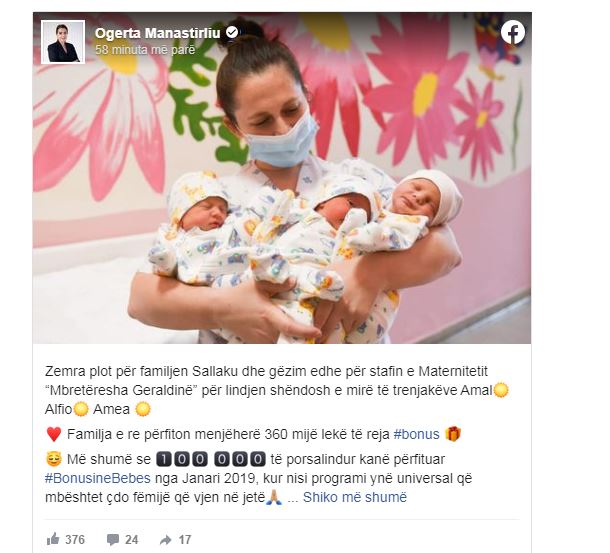Click the 17 shares count
Image resolution: width=610 pixels, height=553 pixels.
tap(185, 539)
